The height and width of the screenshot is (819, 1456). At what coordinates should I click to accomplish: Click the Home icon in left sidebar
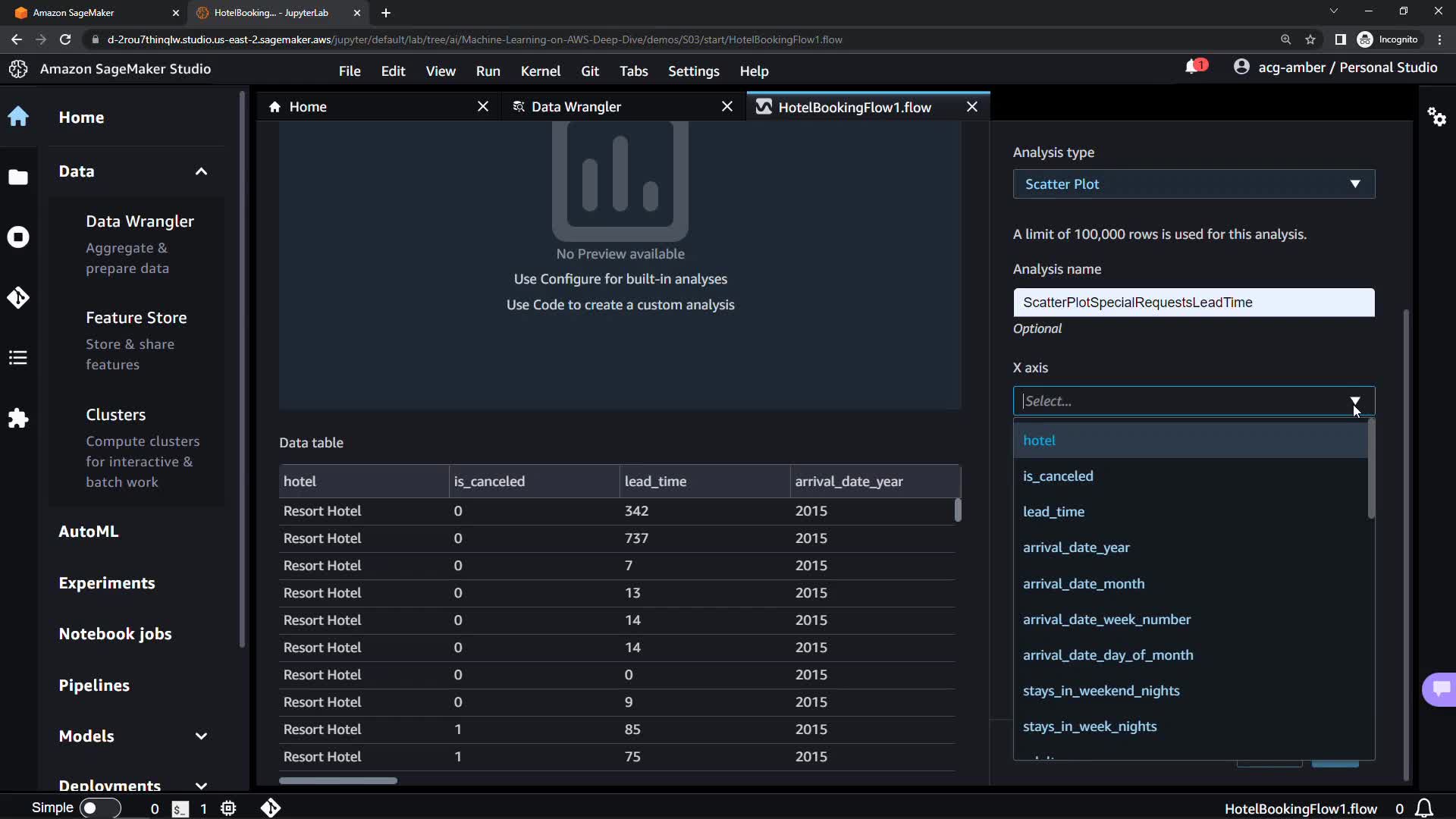pos(18,117)
